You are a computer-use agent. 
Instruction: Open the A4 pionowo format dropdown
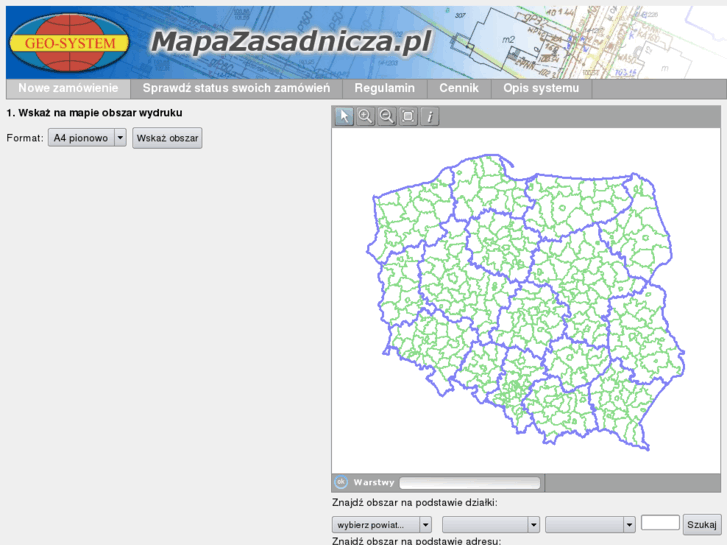click(x=87, y=138)
